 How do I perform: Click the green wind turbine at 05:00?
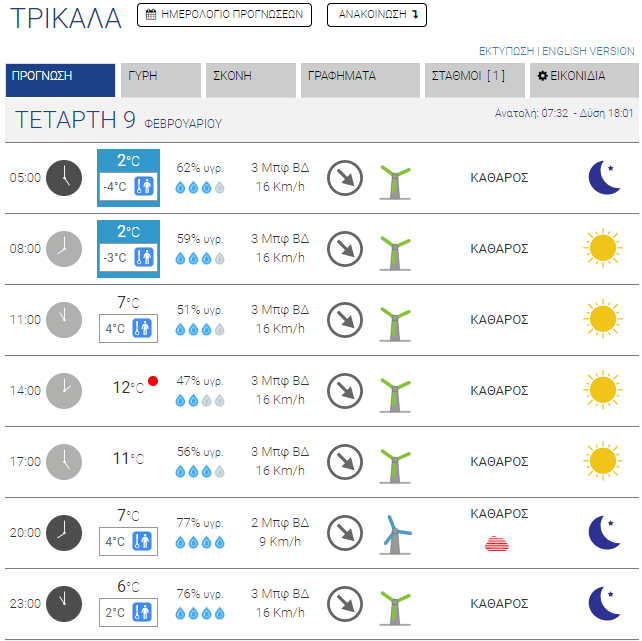(x=395, y=180)
